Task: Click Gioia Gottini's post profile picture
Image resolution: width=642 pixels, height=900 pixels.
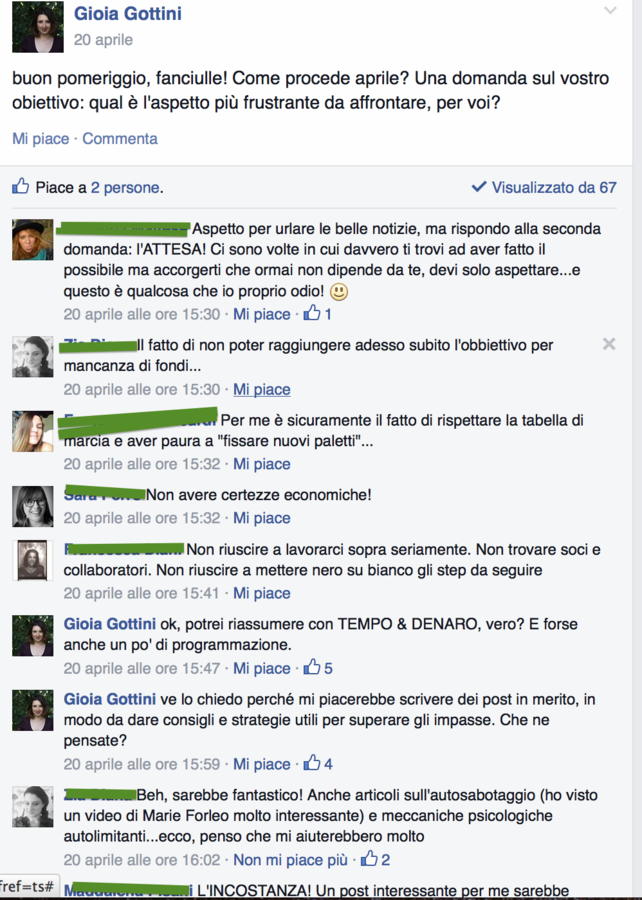Action: pos(38,27)
